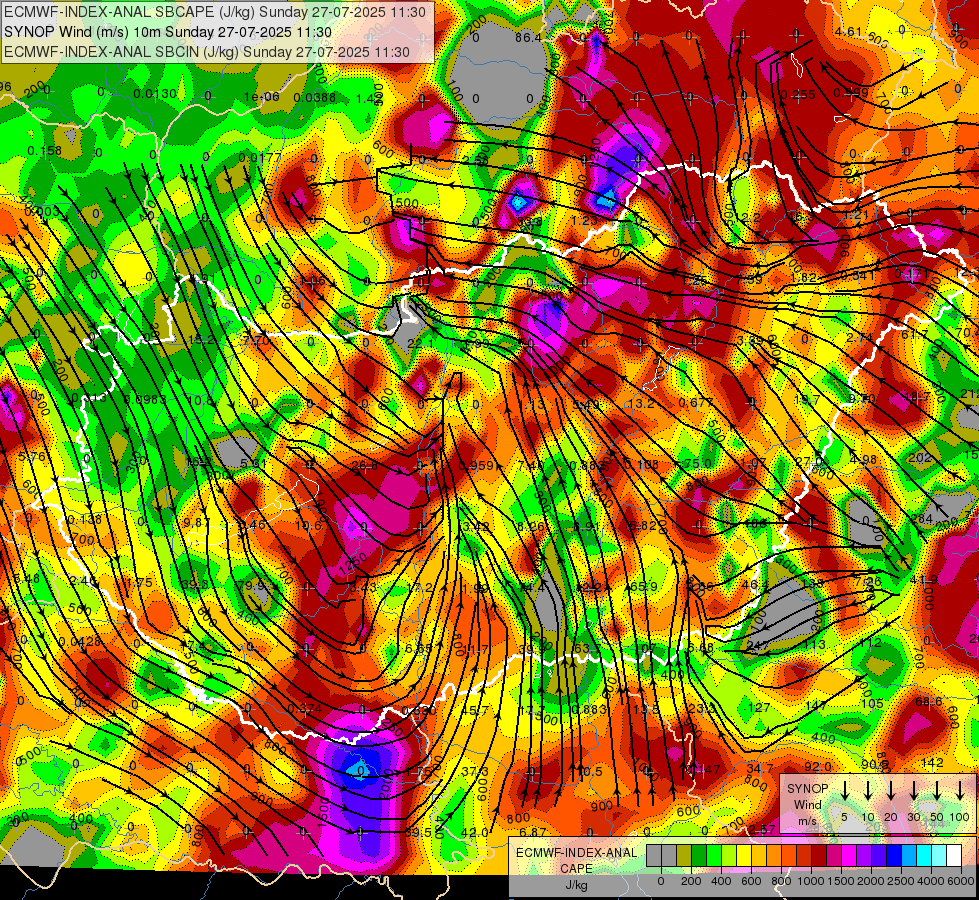Click the ECMWF-INDEX-ANAL legend label
Viewport: 979px width, 900px height.
[x=576, y=853]
